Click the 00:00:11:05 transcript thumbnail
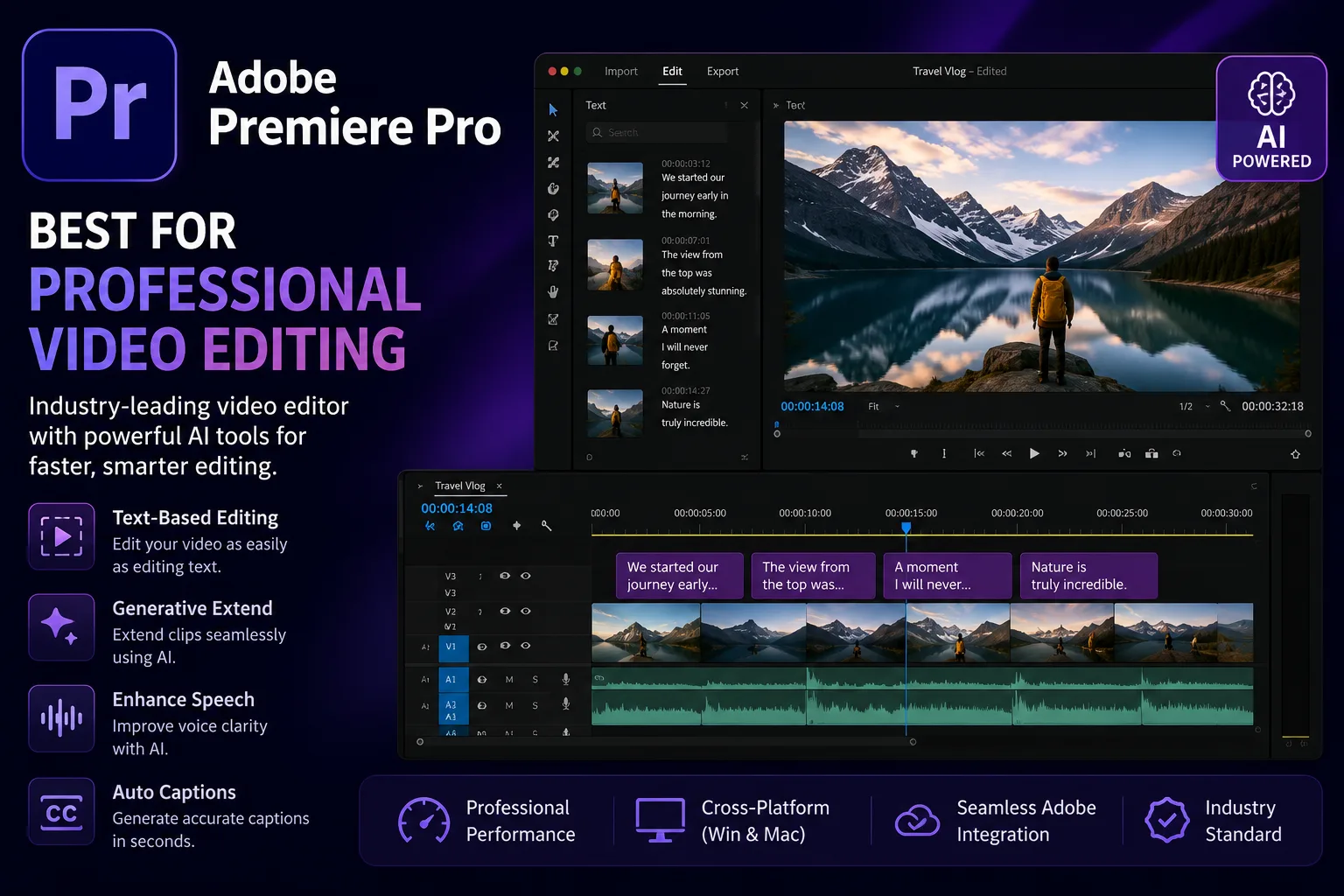The width and height of the screenshot is (1344, 896). [615, 340]
